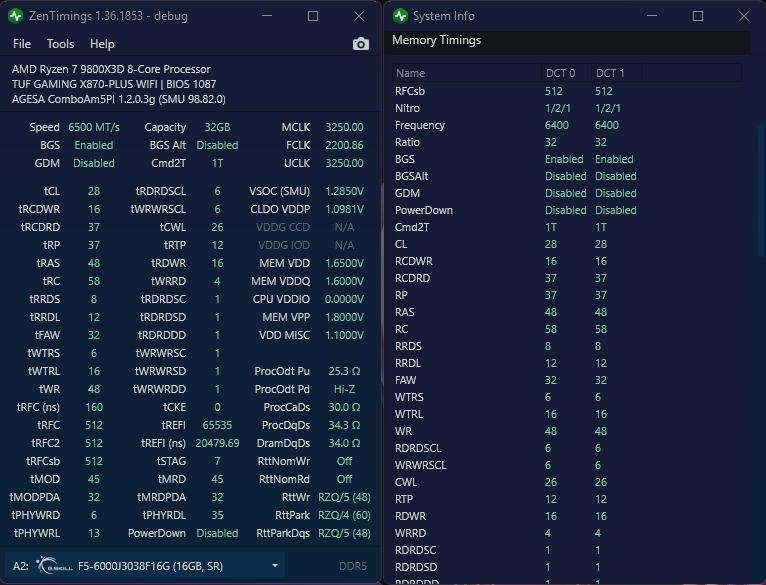Click the G.Skill logo in module selector
This screenshot has height=585, width=766.
click(x=54, y=565)
